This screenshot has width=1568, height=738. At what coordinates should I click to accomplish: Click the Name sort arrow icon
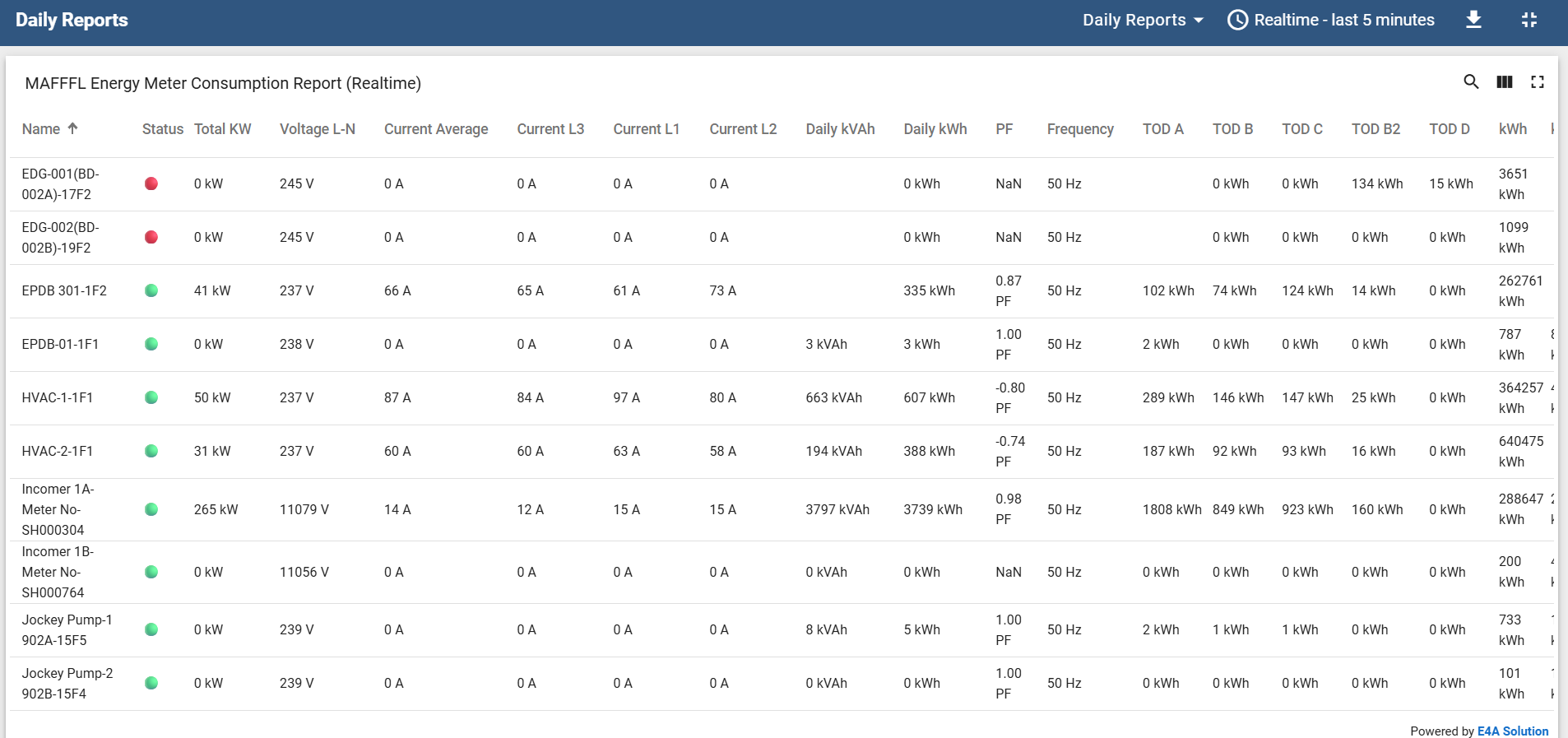73,128
